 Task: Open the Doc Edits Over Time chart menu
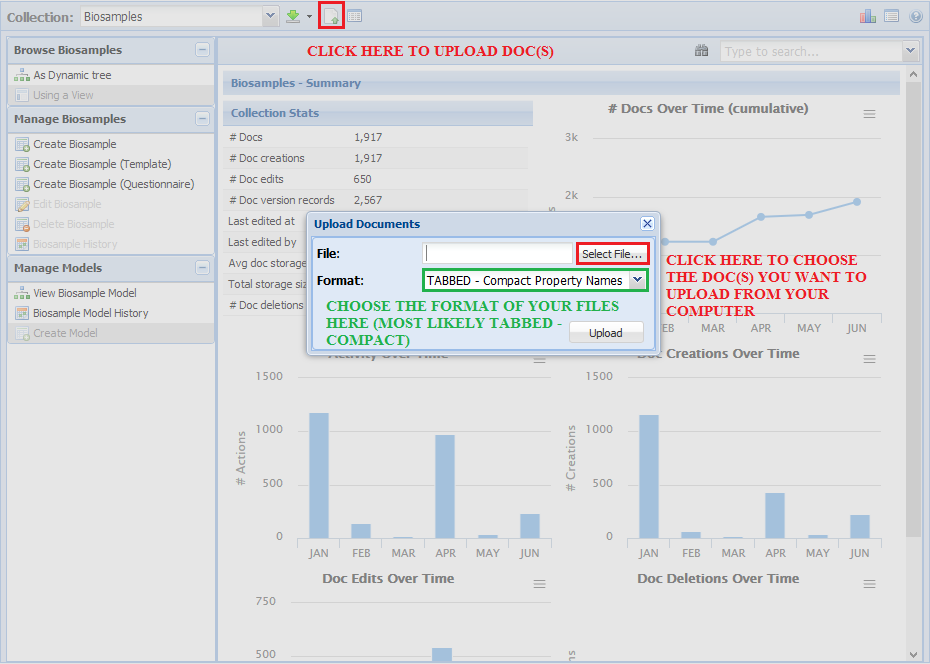click(x=540, y=584)
